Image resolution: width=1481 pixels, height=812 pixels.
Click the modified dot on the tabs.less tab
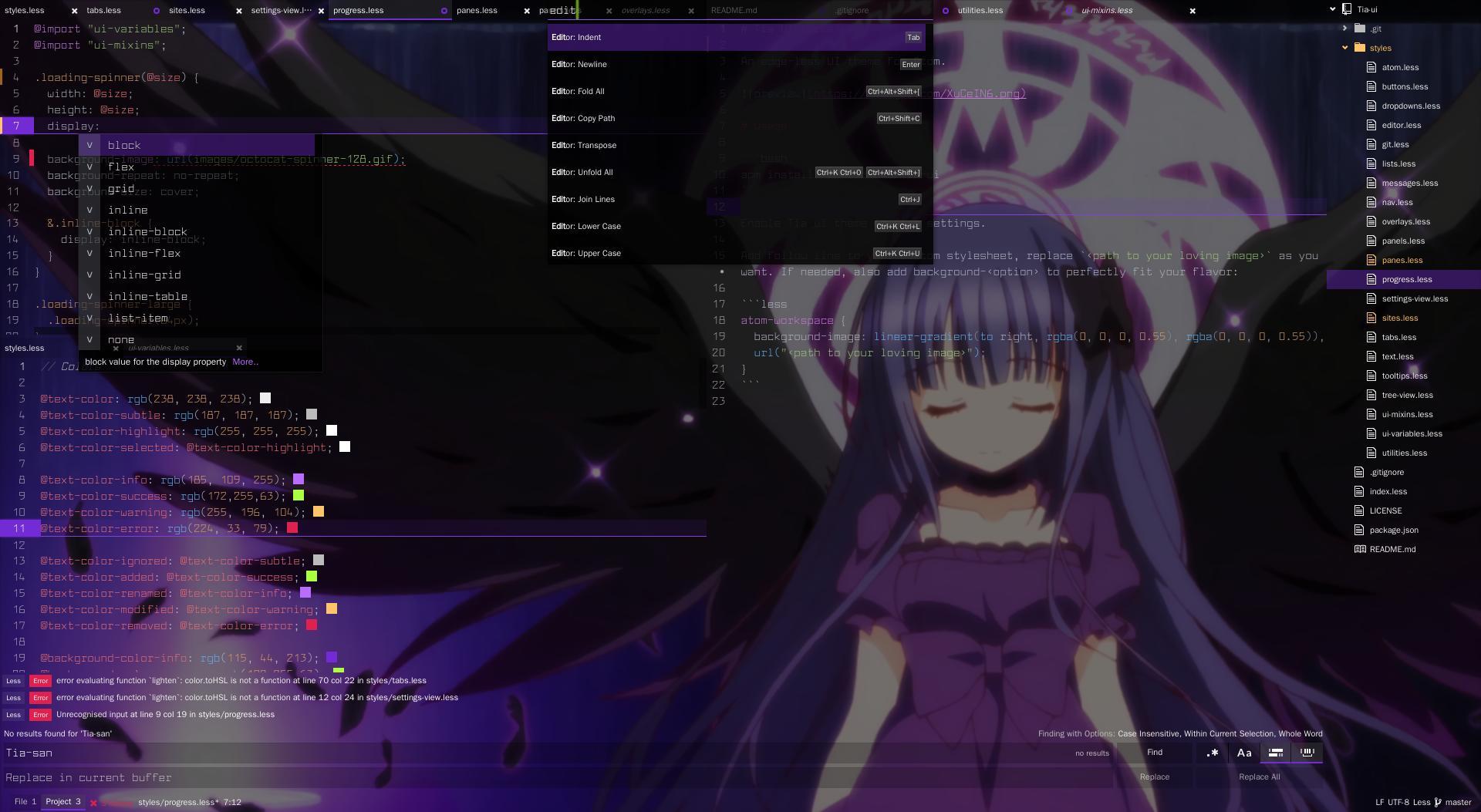click(x=157, y=11)
